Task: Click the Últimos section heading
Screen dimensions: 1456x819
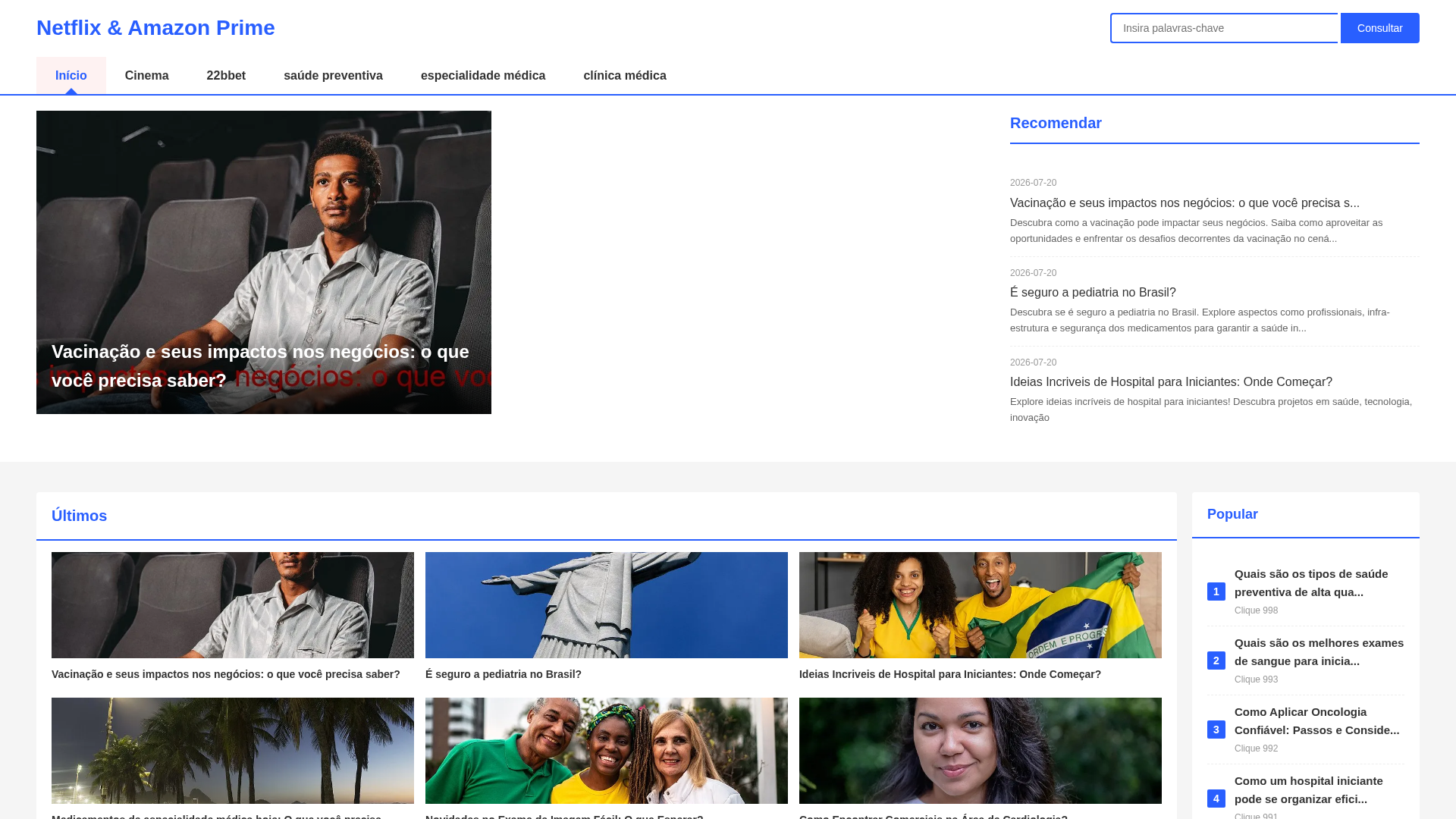Action: pyautogui.click(x=80, y=516)
